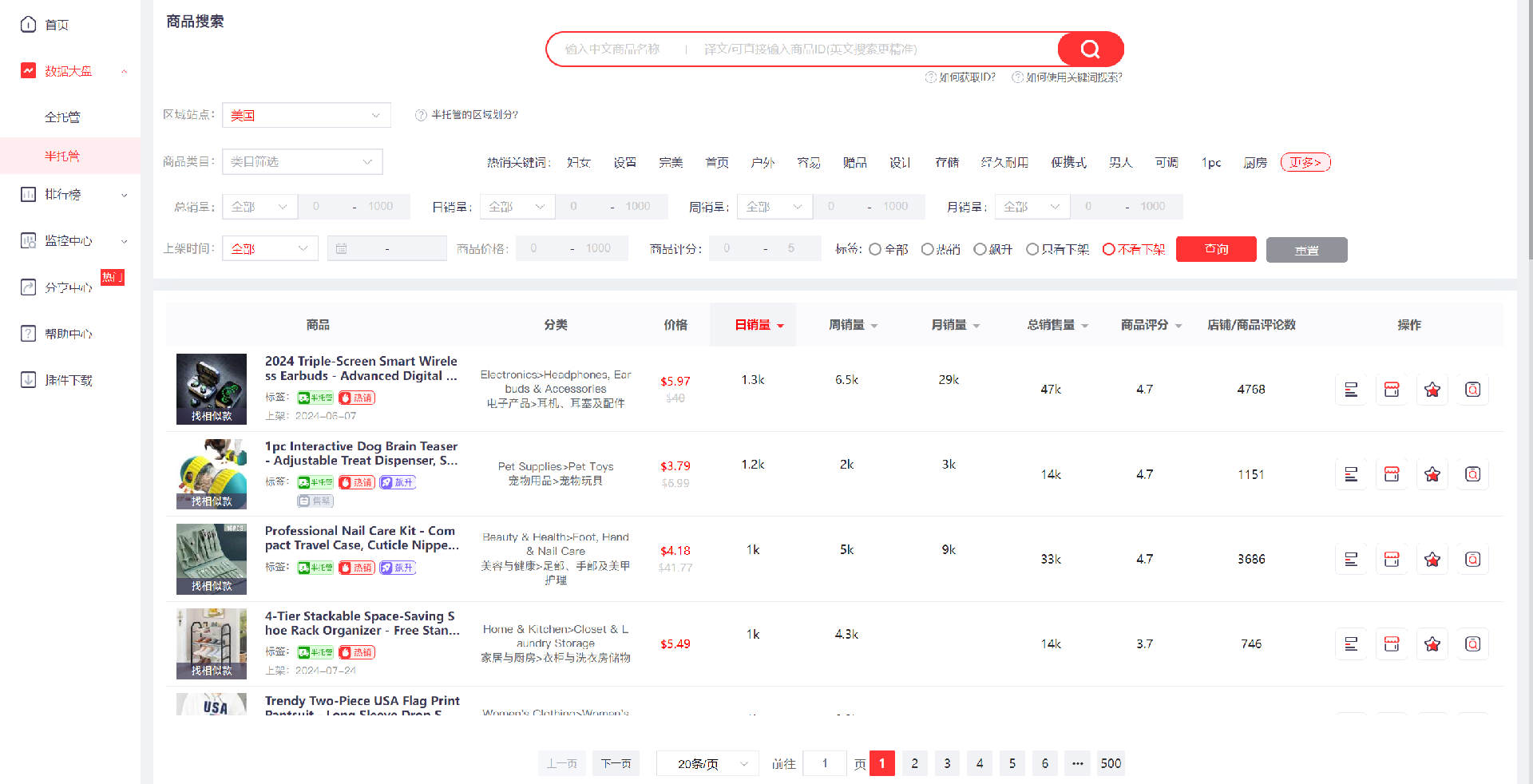Click the 数据大盘 chart icon in sidebar

tap(28, 70)
